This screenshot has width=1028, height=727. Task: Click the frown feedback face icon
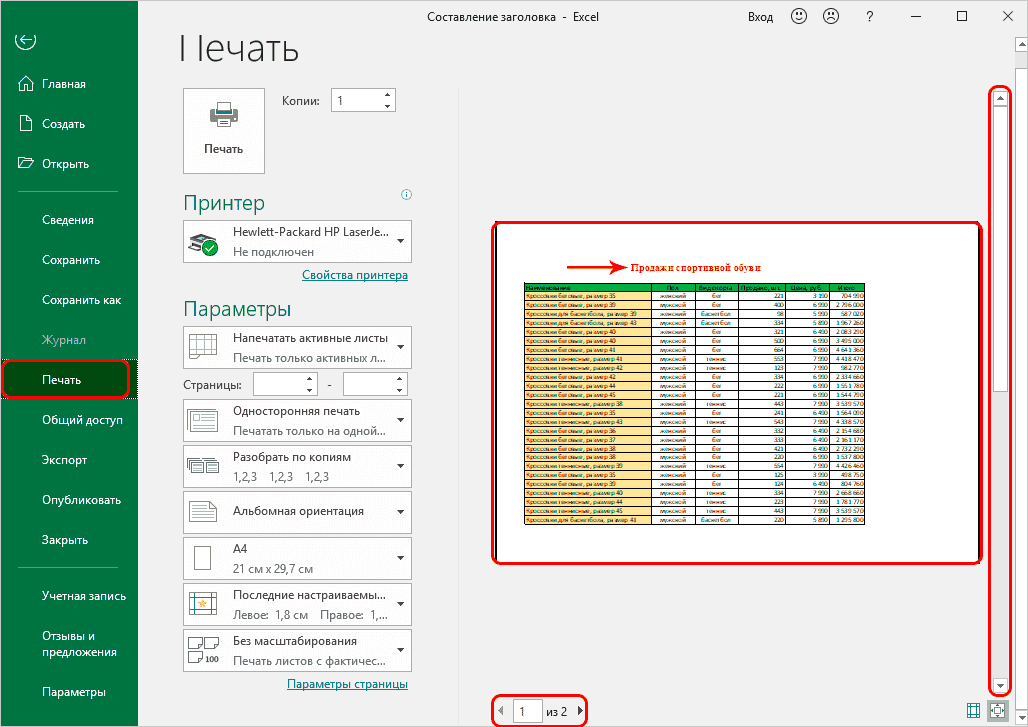pos(830,17)
